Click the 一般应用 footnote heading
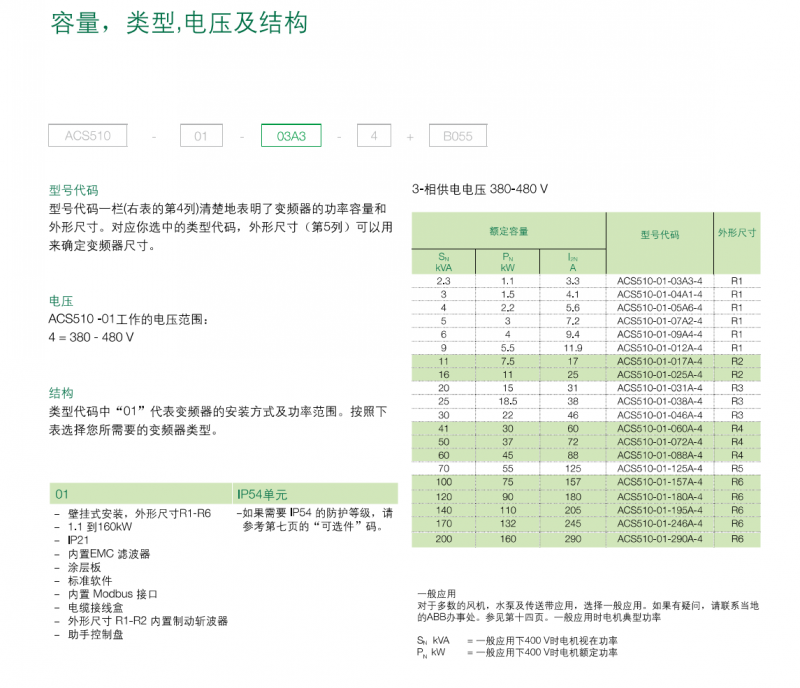Image resolution: width=800 pixels, height=688 pixels. pos(436,594)
